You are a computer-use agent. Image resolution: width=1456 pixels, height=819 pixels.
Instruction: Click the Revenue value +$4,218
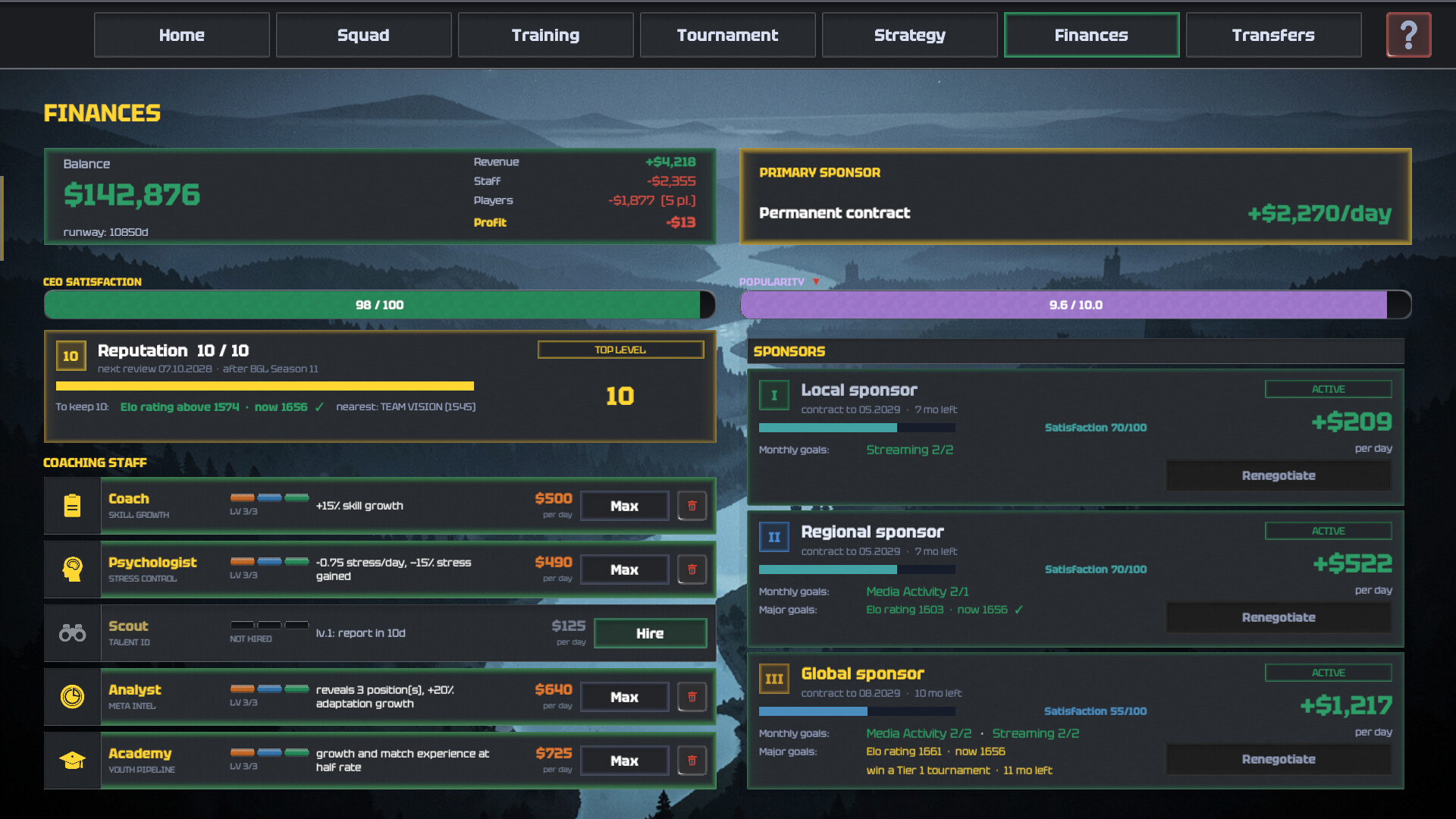(670, 162)
